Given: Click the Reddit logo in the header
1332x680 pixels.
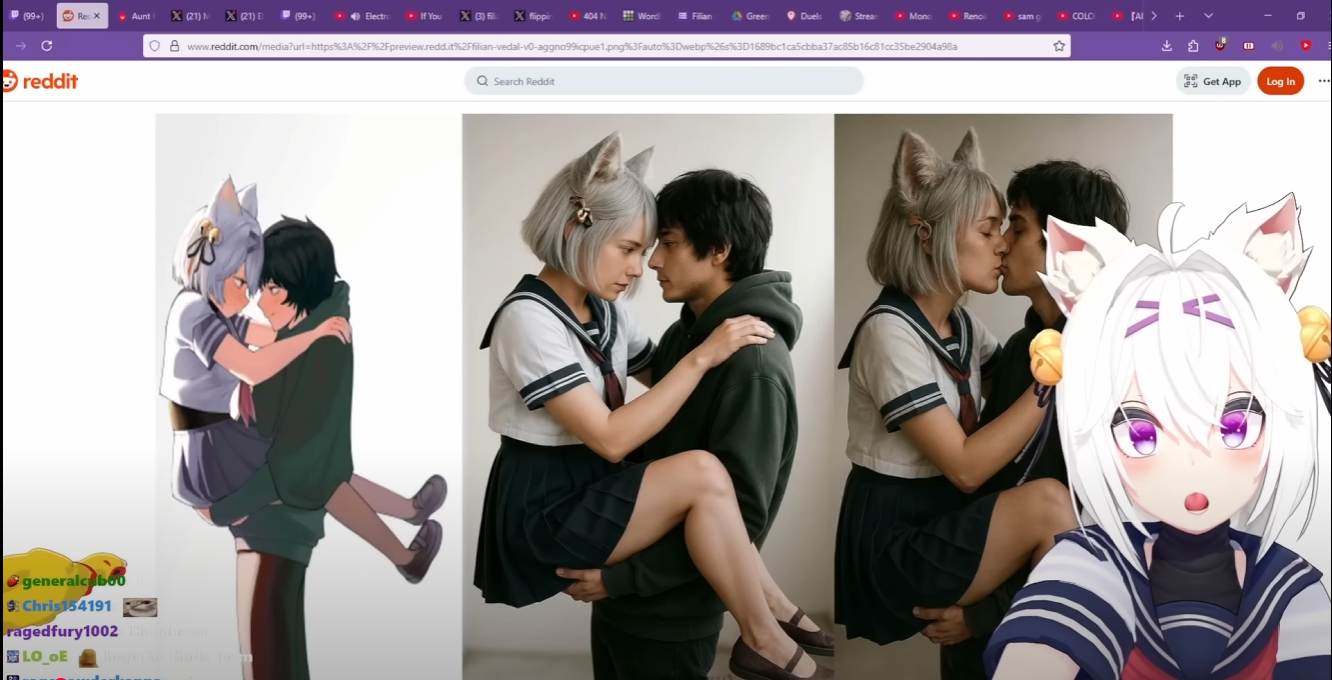Looking at the screenshot, I should click(40, 81).
